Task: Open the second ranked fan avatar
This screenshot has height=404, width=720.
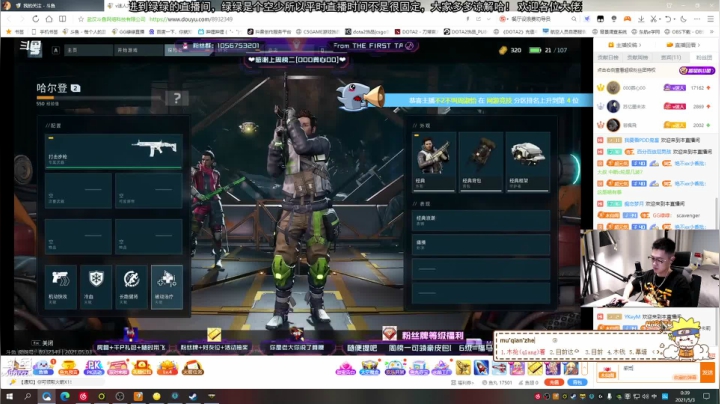Action: (x=613, y=106)
